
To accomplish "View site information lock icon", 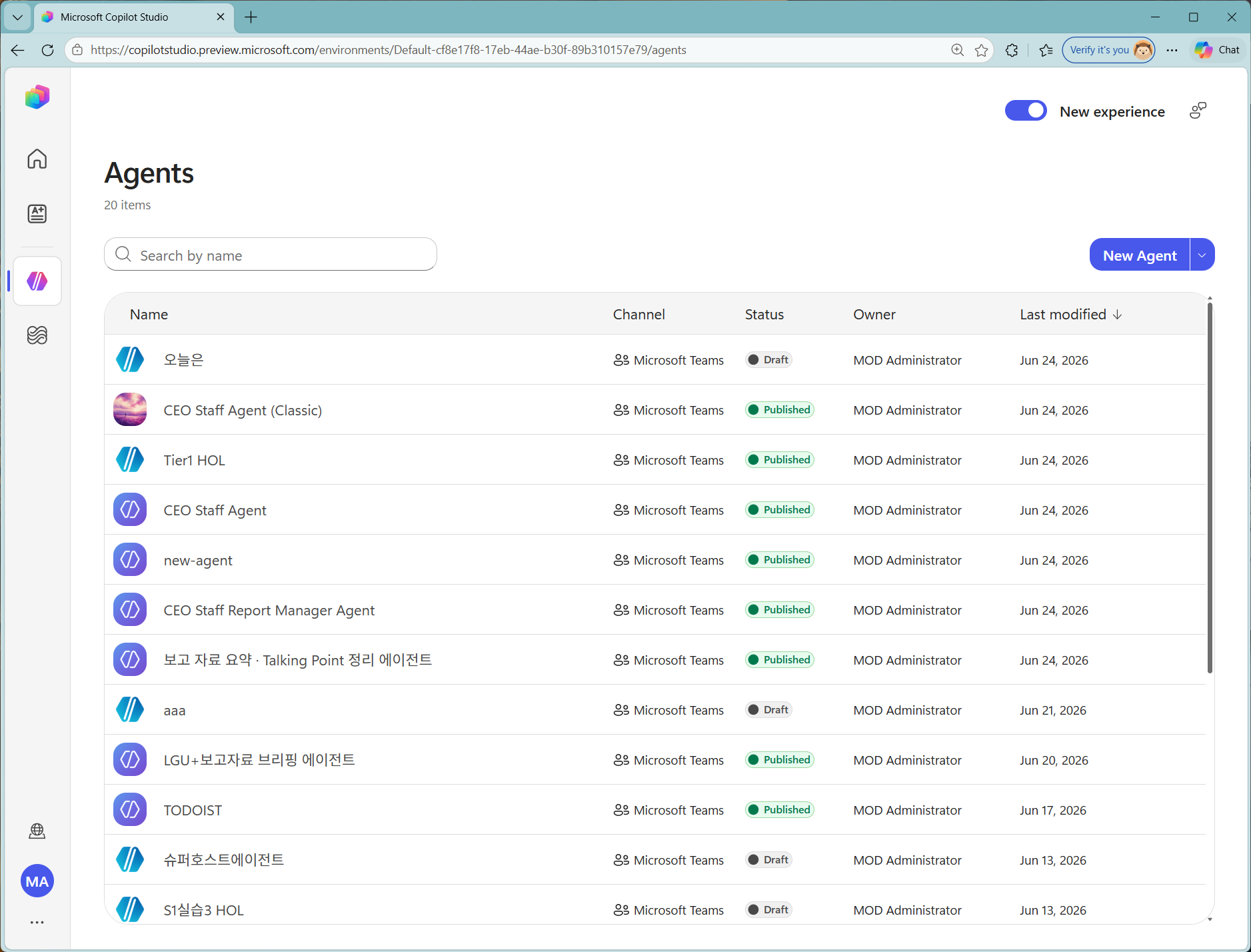I will point(78,50).
